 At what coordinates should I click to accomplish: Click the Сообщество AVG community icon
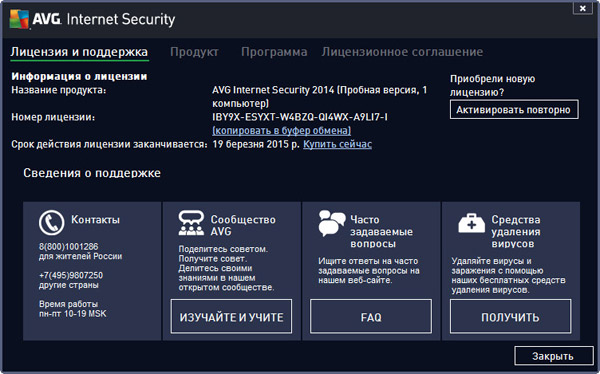click(x=191, y=222)
